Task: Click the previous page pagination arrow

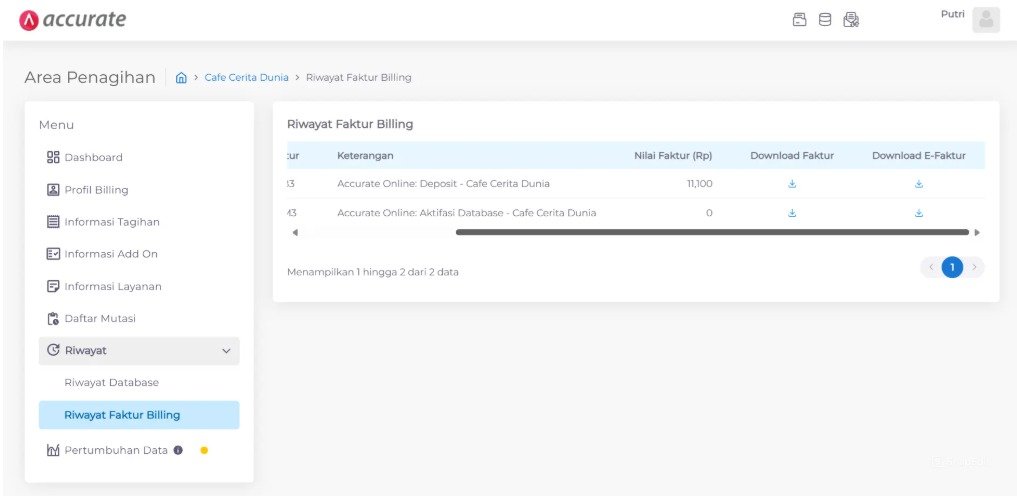Action: pos(931,267)
